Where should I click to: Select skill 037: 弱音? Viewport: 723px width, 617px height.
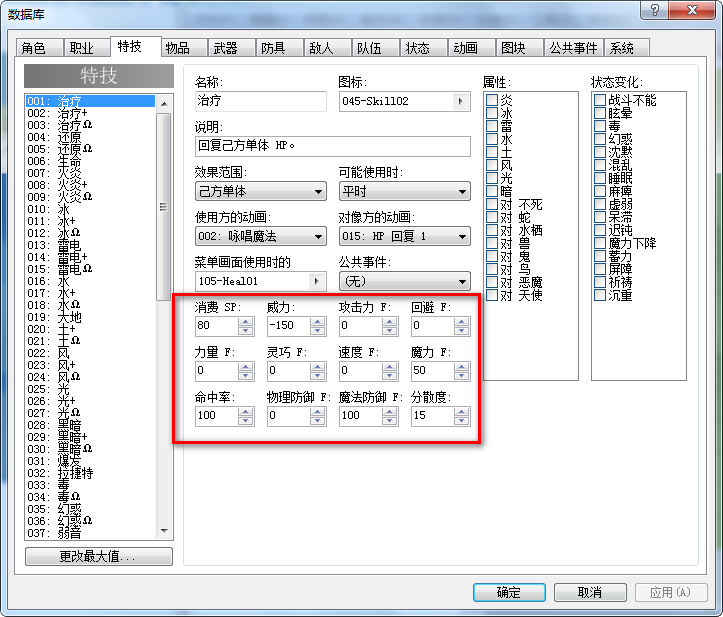90,533
